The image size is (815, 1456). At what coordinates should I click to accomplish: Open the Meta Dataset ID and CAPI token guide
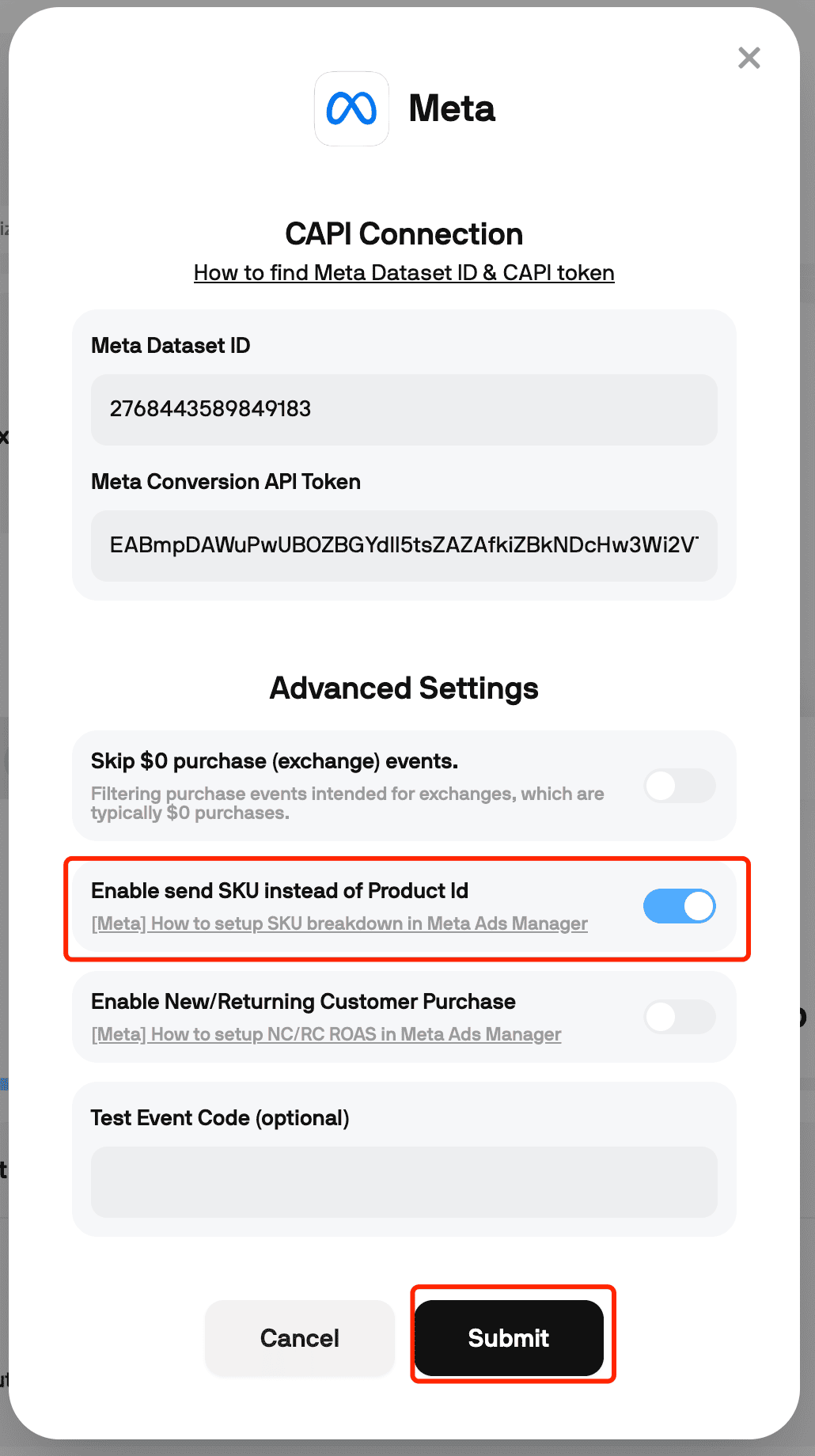pos(404,273)
